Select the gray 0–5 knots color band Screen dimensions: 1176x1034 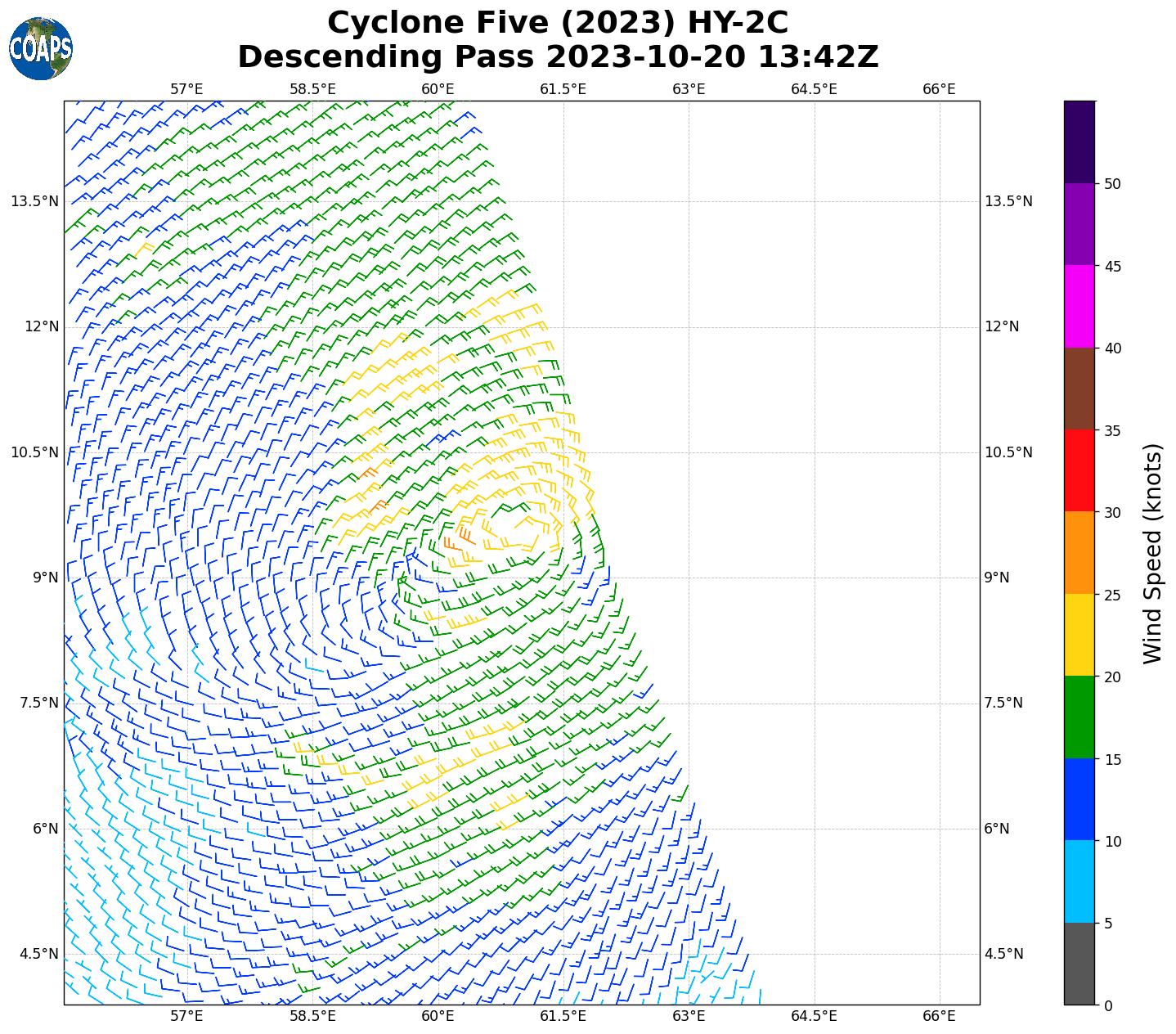(1079, 964)
